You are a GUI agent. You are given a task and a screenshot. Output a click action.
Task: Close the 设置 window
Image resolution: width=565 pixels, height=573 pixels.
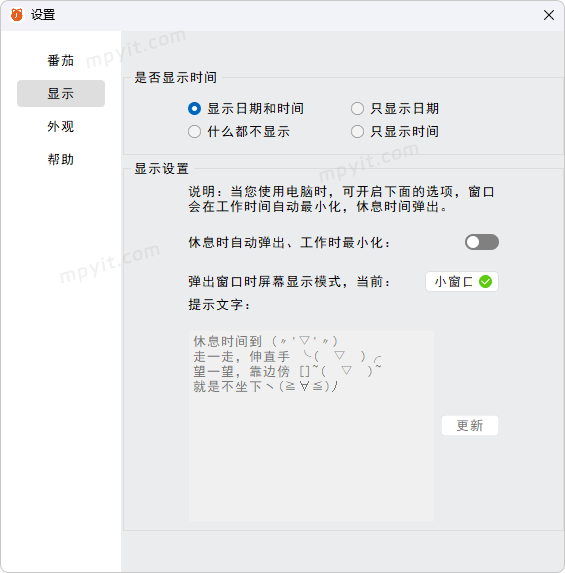point(549,15)
